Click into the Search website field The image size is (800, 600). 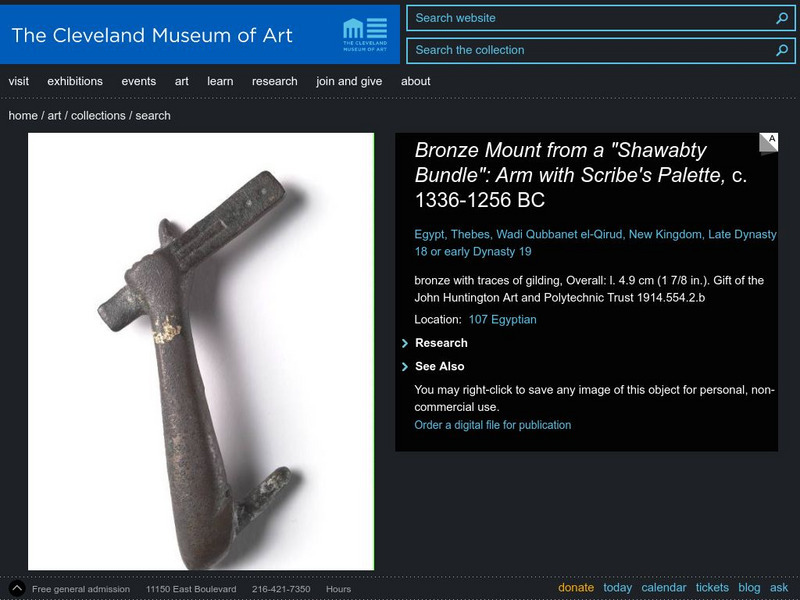pos(590,18)
